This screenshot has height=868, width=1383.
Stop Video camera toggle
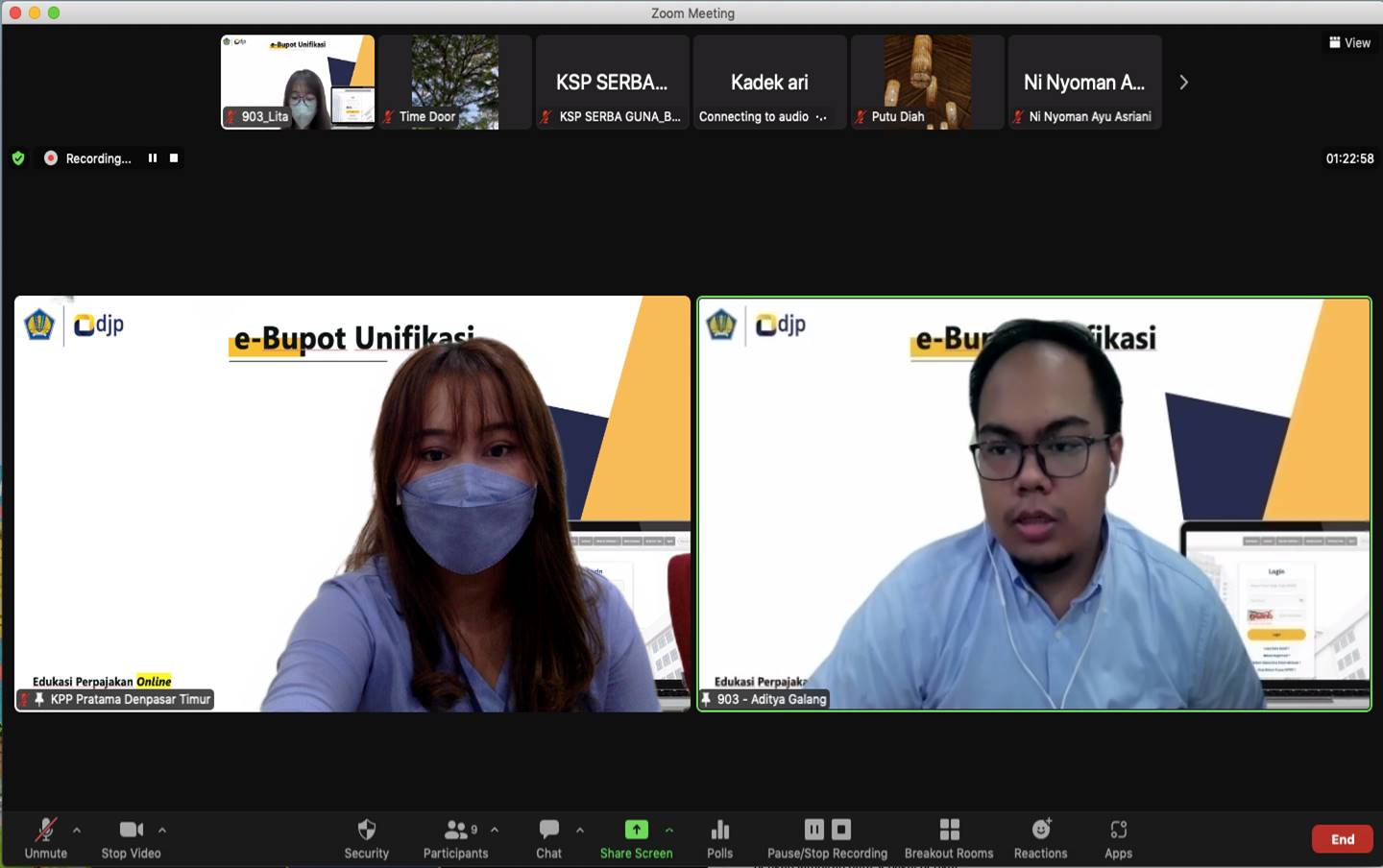coord(131,837)
